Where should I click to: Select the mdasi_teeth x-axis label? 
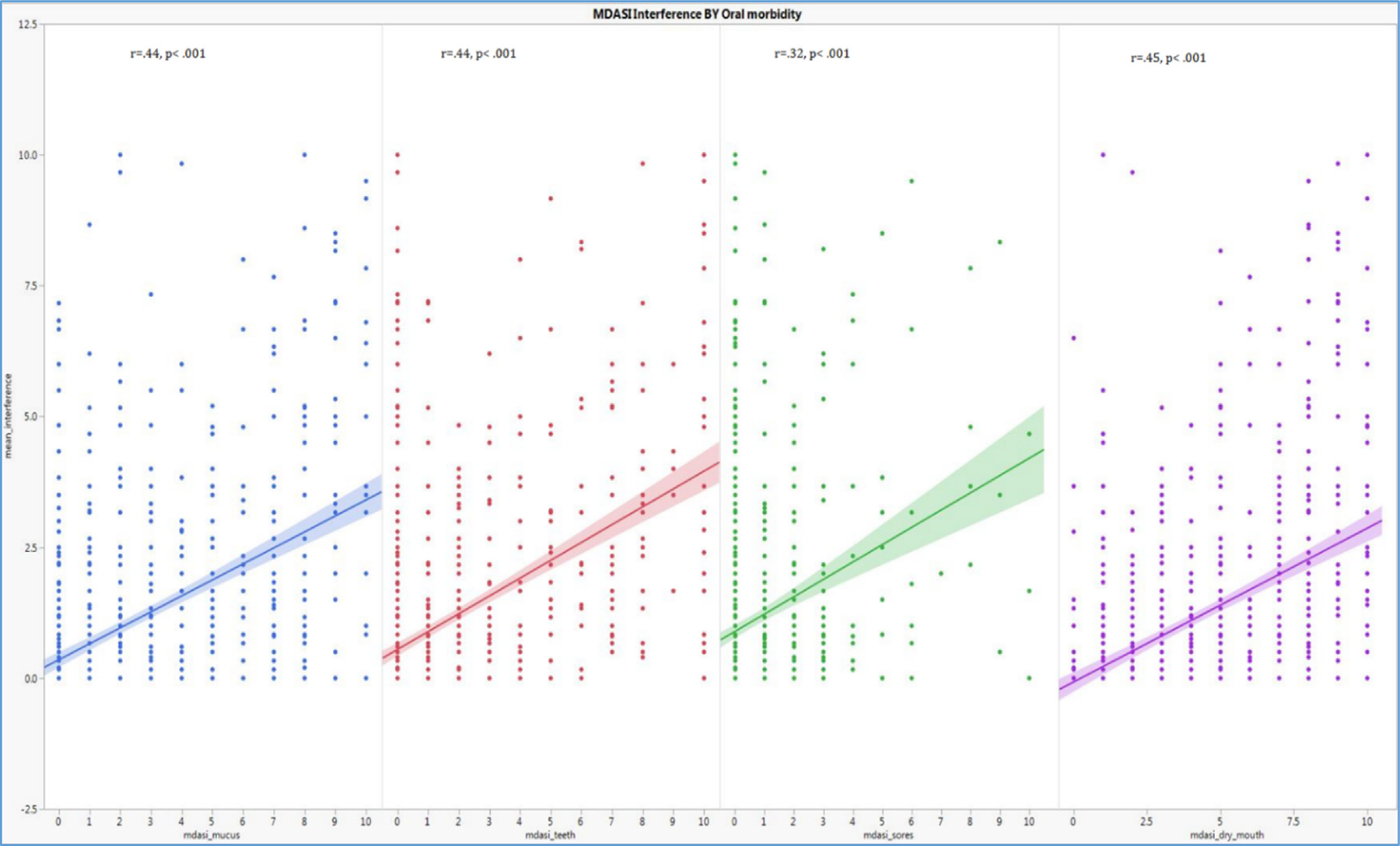[x=550, y=835]
